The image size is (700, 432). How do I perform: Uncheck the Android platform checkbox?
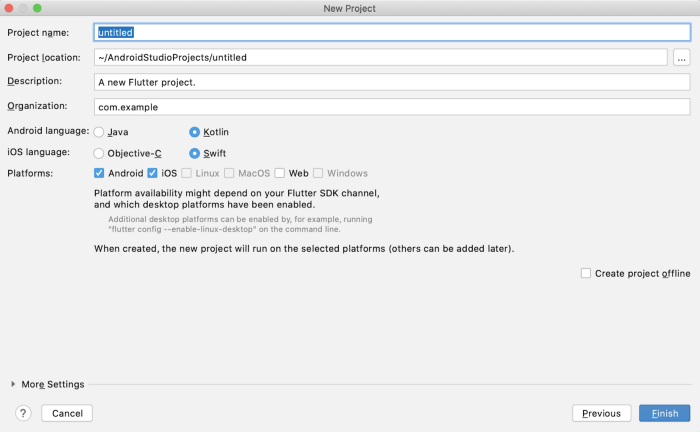(x=99, y=173)
